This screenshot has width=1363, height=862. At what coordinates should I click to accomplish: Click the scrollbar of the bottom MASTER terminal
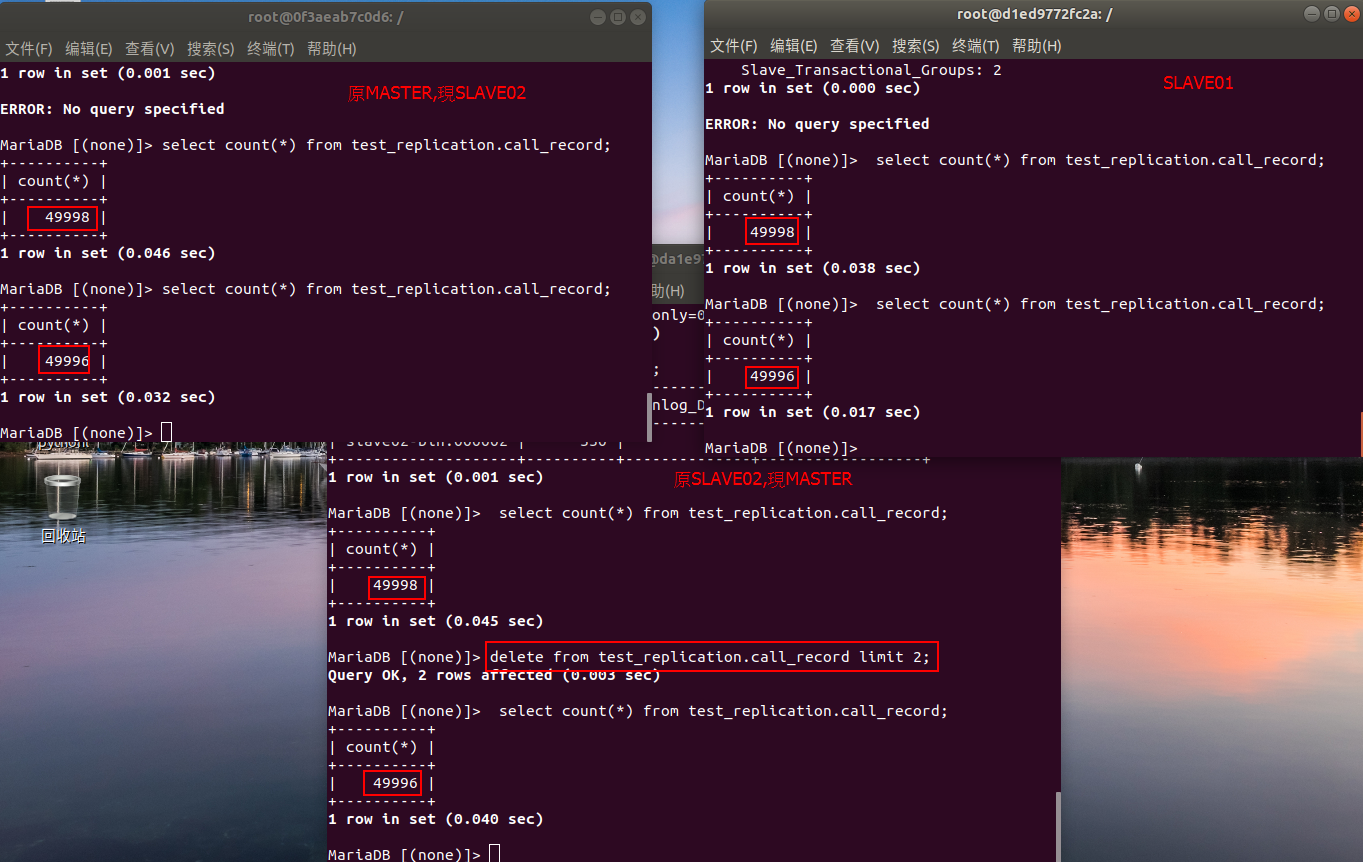pyautogui.click(x=1057, y=825)
